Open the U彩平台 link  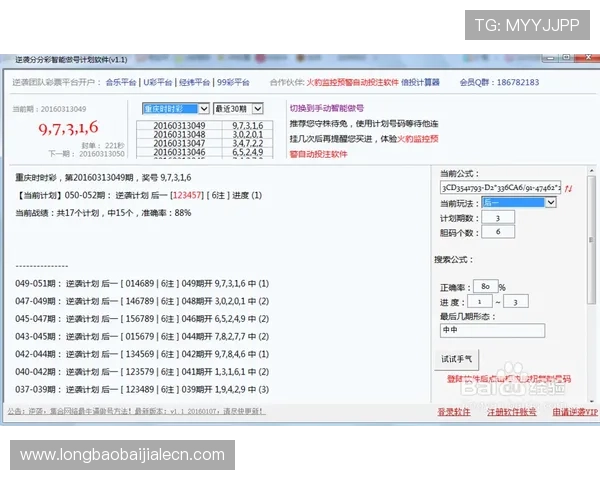point(158,82)
